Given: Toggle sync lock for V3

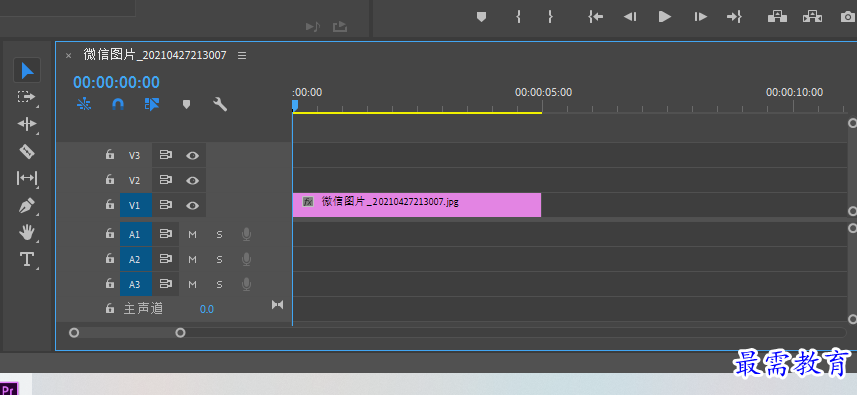Looking at the screenshot, I should [166, 155].
